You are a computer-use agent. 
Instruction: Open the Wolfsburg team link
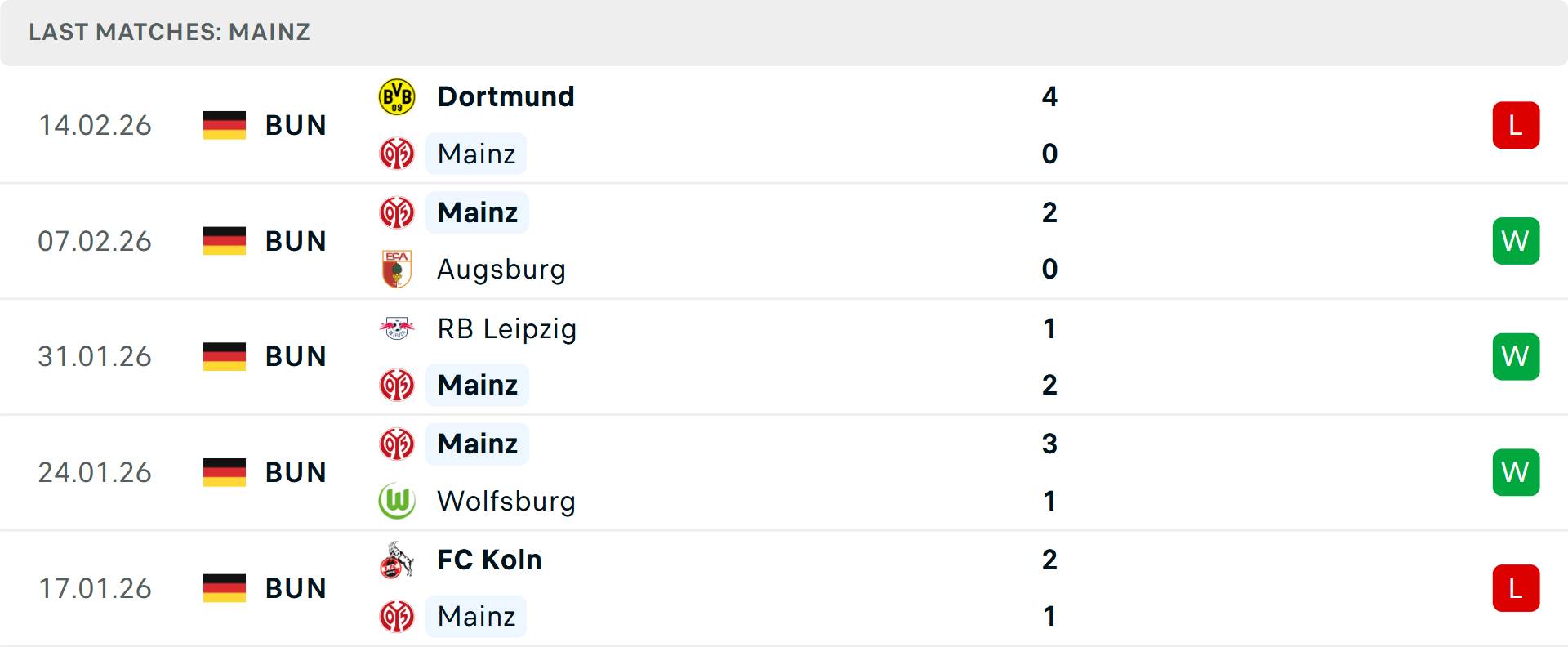coord(506,501)
